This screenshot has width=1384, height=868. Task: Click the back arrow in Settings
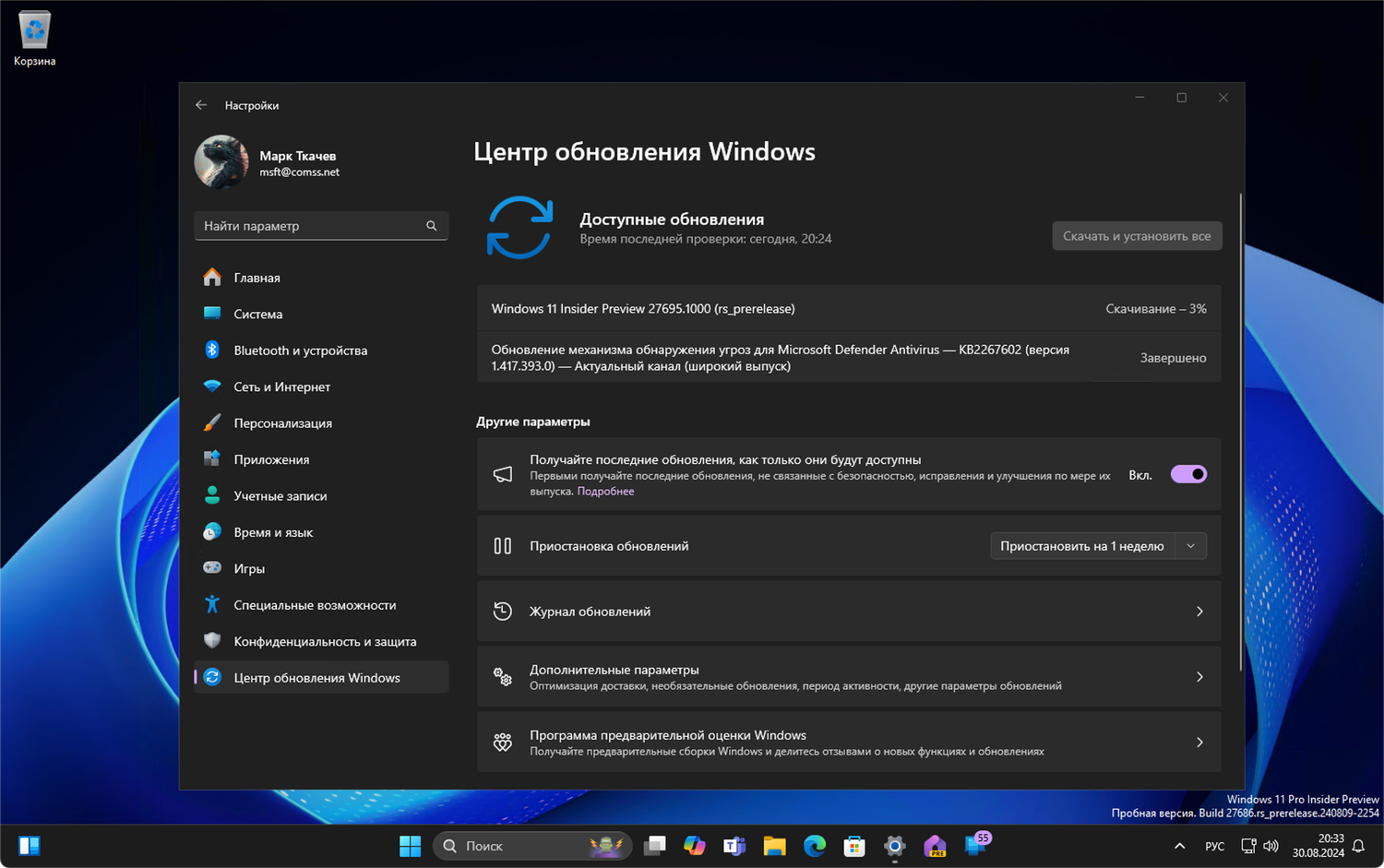(x=201, y=105)
